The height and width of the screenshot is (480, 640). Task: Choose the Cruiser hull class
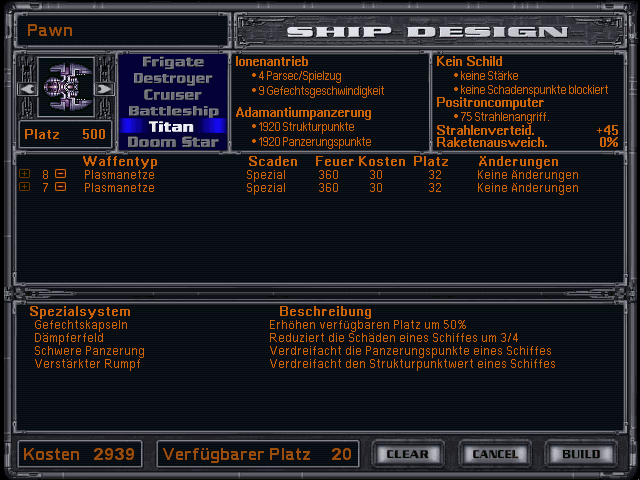172,94
